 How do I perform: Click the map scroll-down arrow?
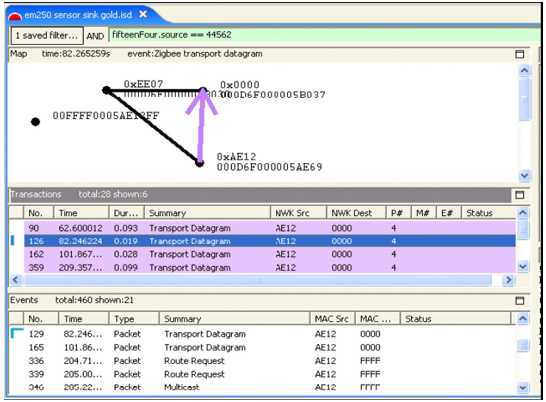[x=524, y=175]
